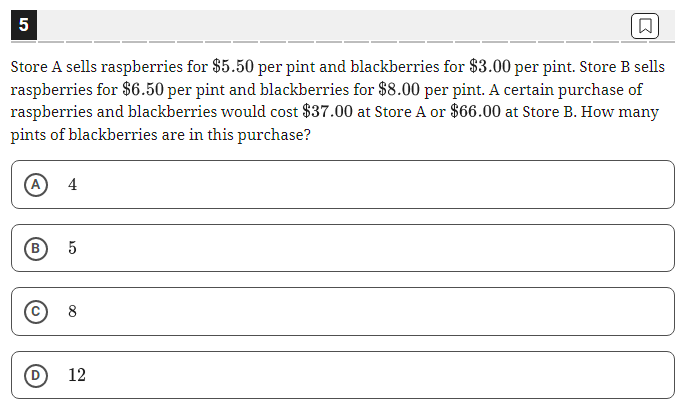Choose the answer value 8
This screenshot has height=415, width=689.
click(73, 312)
